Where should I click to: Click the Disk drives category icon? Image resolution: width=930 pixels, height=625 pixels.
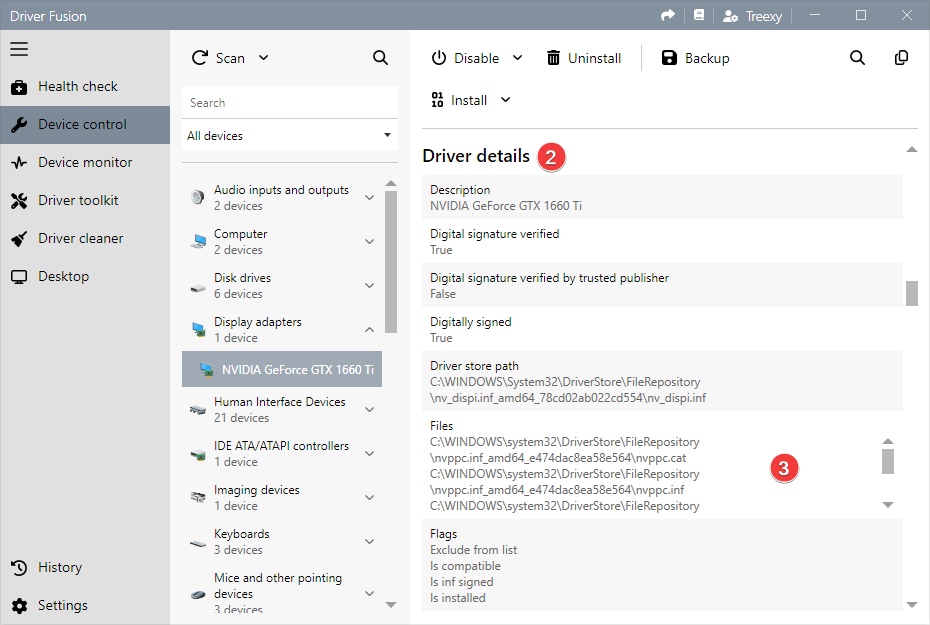(x=198, y=289)
